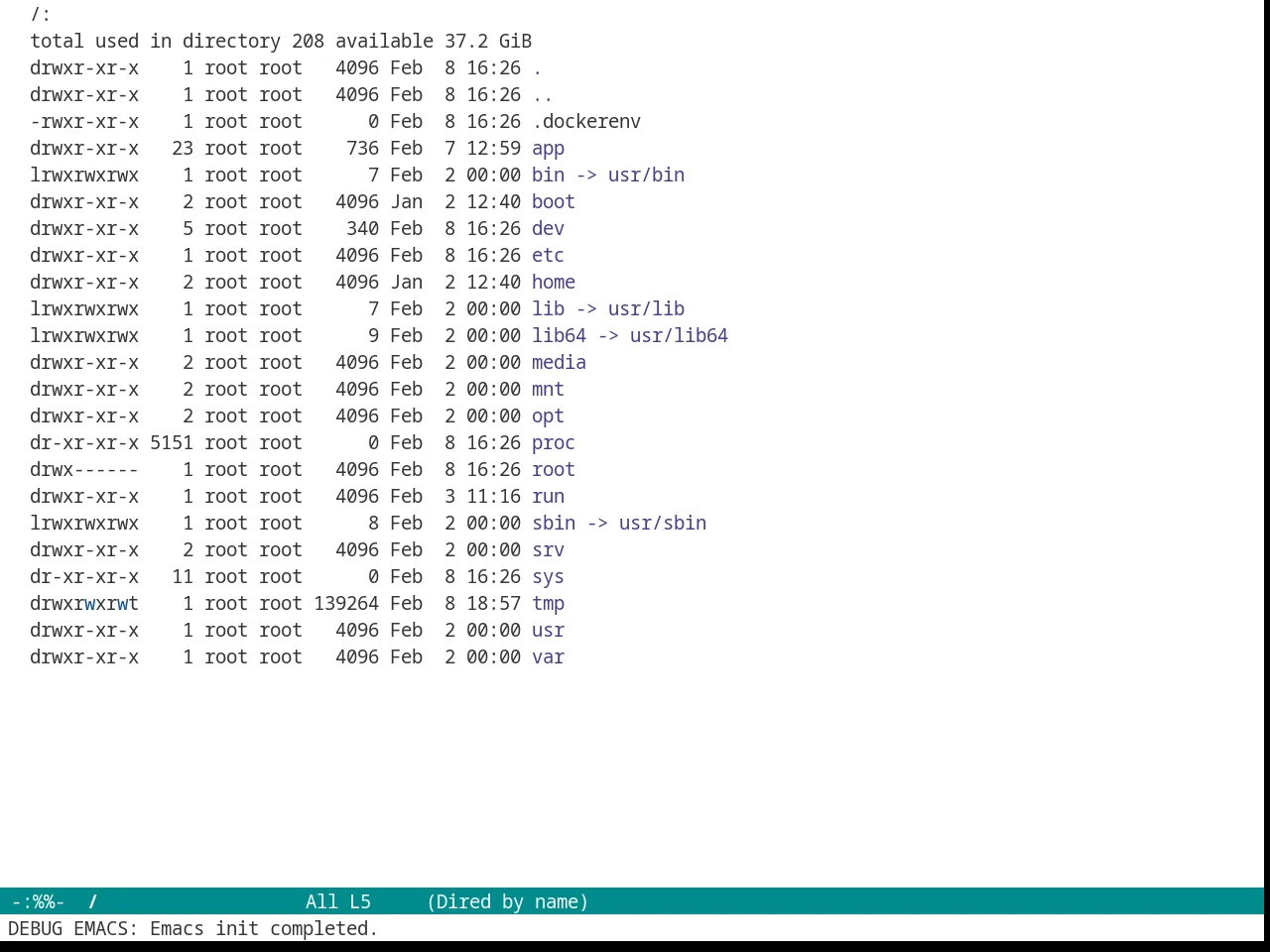1270x952 pixels.
Task: Open the app directory entry
Action: (x=548, y=148)
